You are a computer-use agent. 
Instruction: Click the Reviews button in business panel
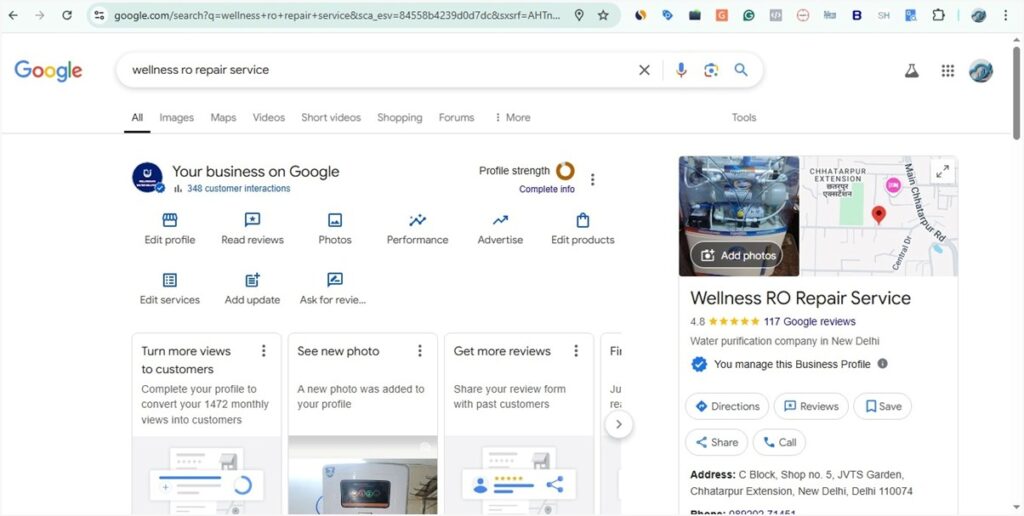811,406
